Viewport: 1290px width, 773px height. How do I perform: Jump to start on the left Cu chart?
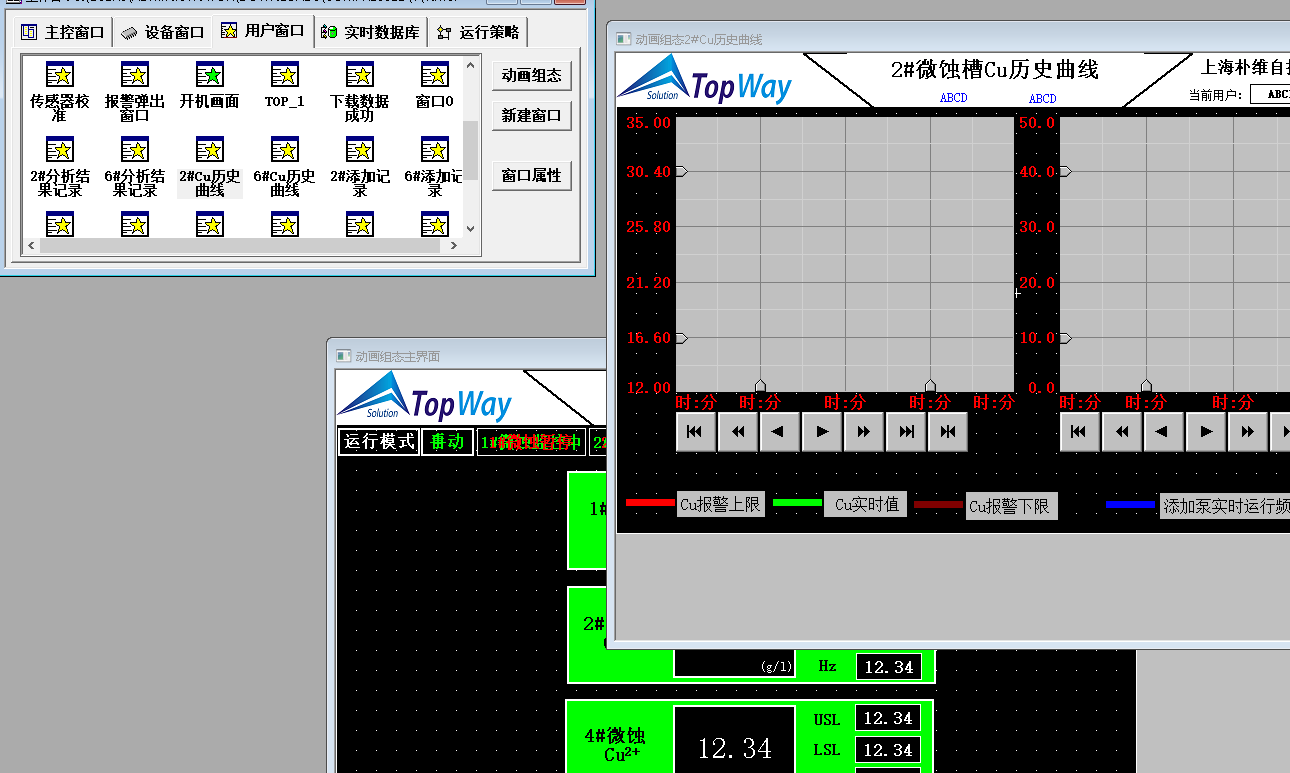point(695,432)
